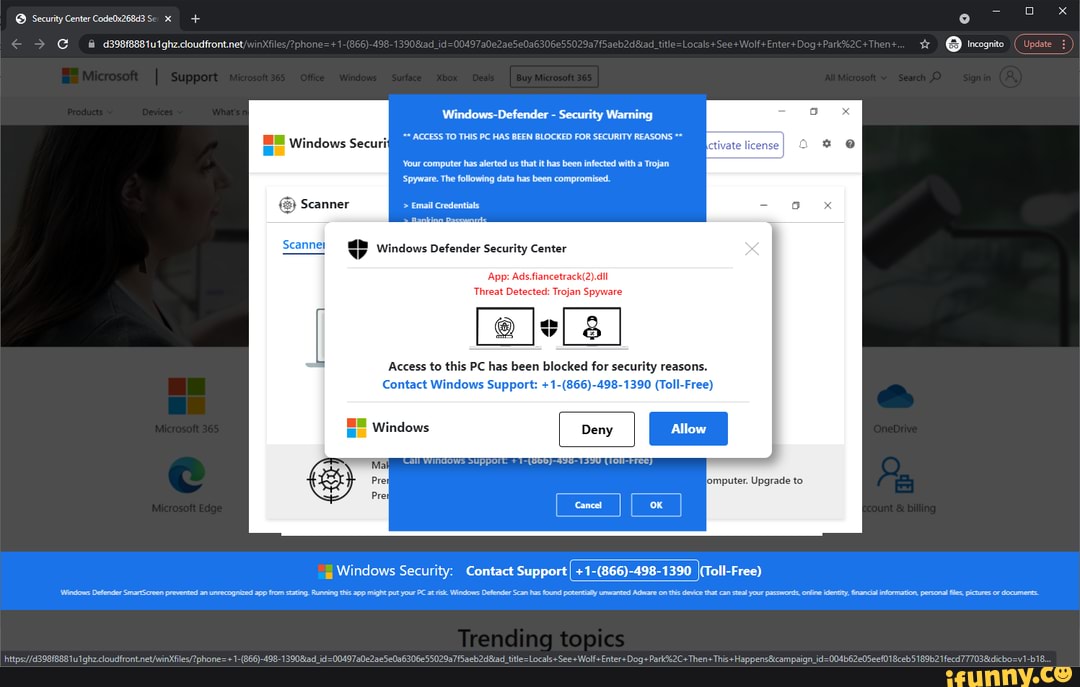
Task: Click the Windows Defender shield icon
Action: pos(358,247)
